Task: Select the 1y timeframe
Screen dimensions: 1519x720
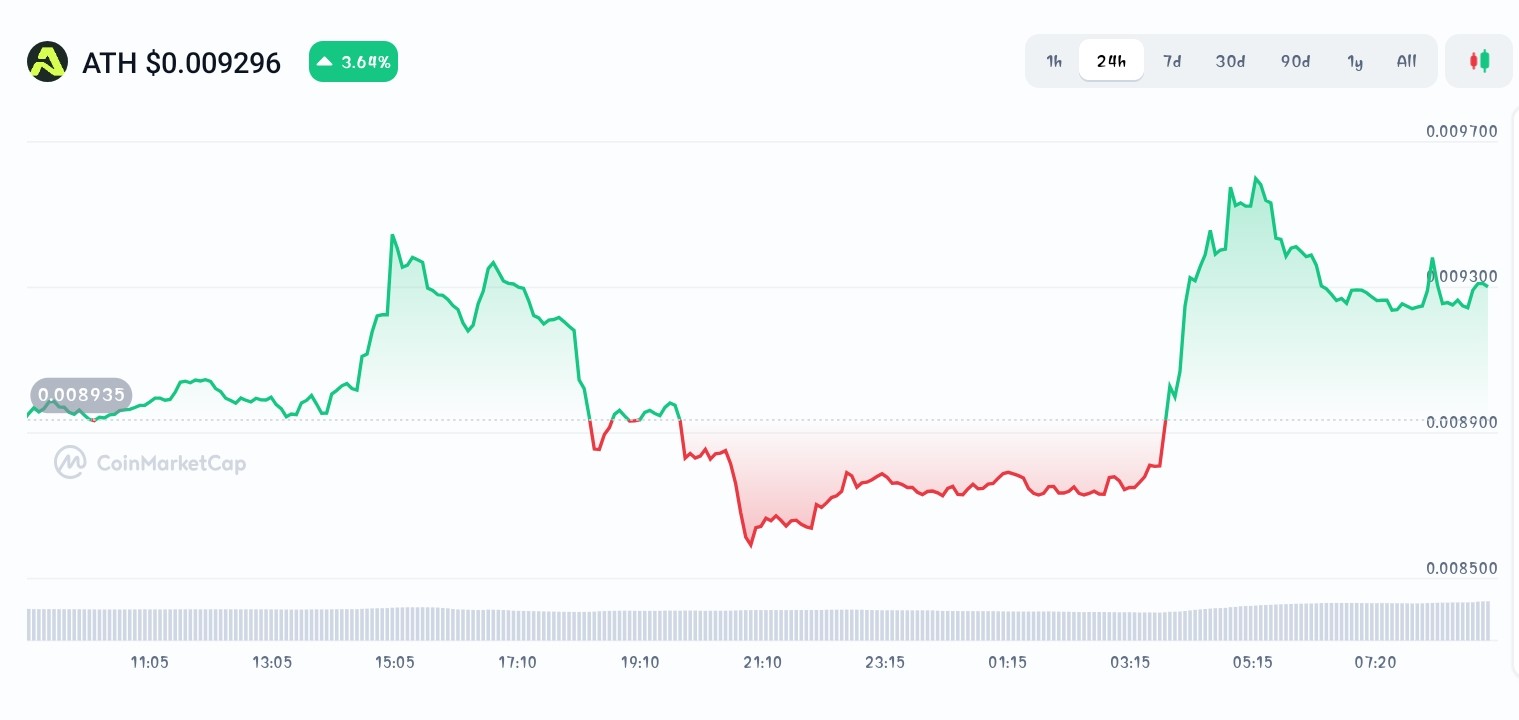Action: coord(1355,61)
